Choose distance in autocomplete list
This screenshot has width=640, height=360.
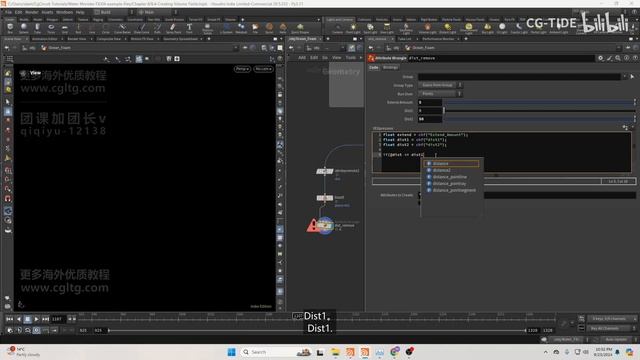pyautogui.click(x=452, y=163)
